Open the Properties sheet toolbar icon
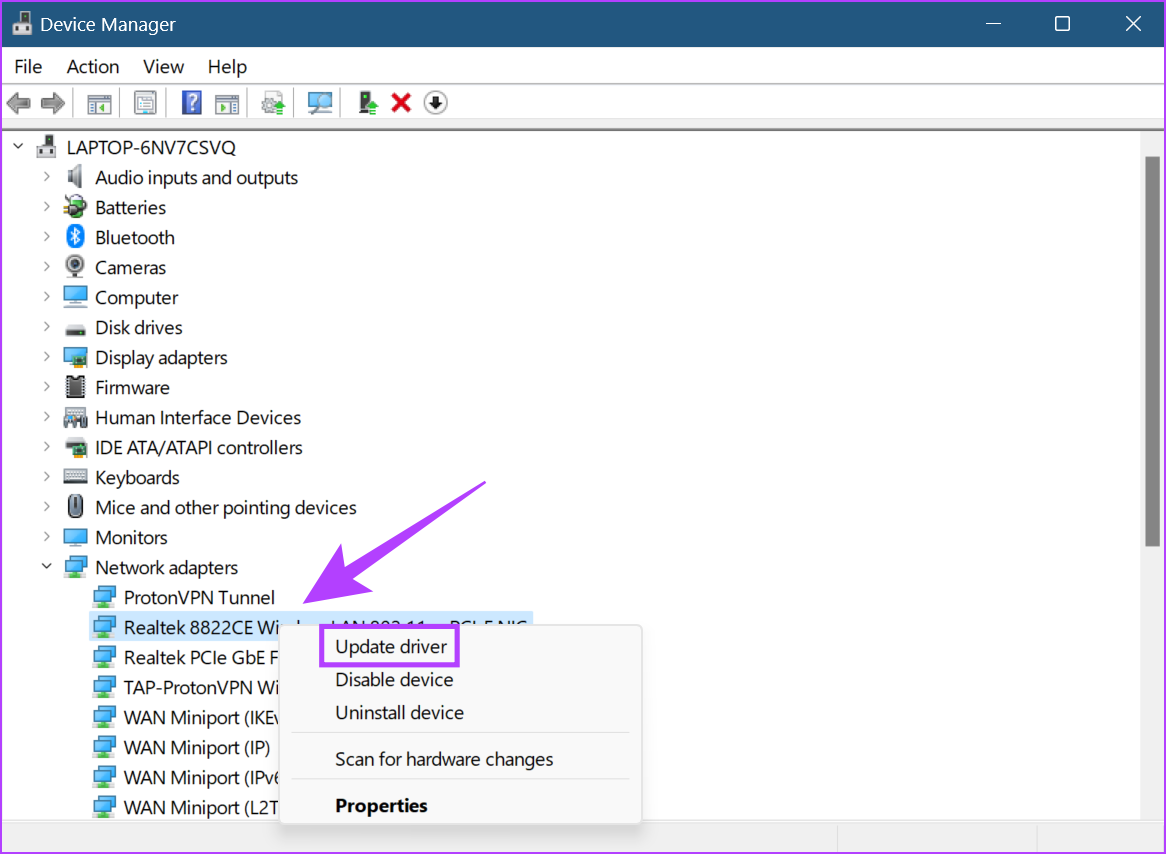The width and height of the screenshot is (1166, 854). [145, 103]
